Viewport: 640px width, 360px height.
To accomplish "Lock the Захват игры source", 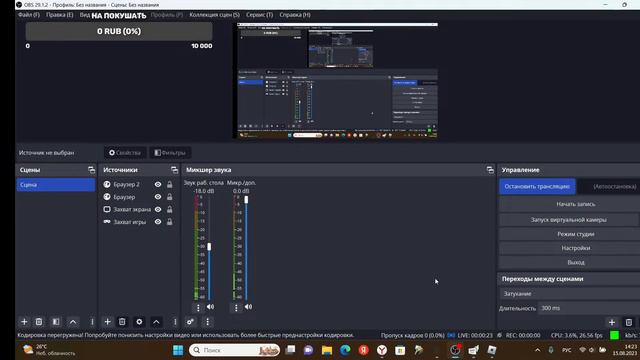I will pyautogui.click(x=169, y=222).
